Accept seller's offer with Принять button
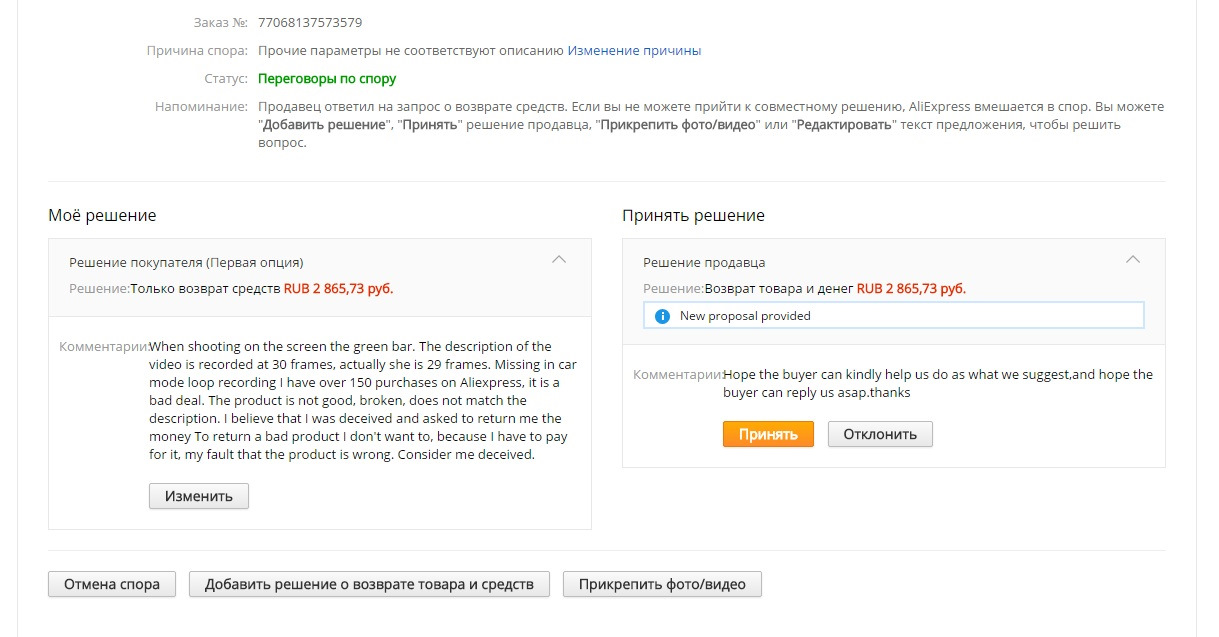Viewport: 1219px width, 637px height. click(x=768, y=434)
